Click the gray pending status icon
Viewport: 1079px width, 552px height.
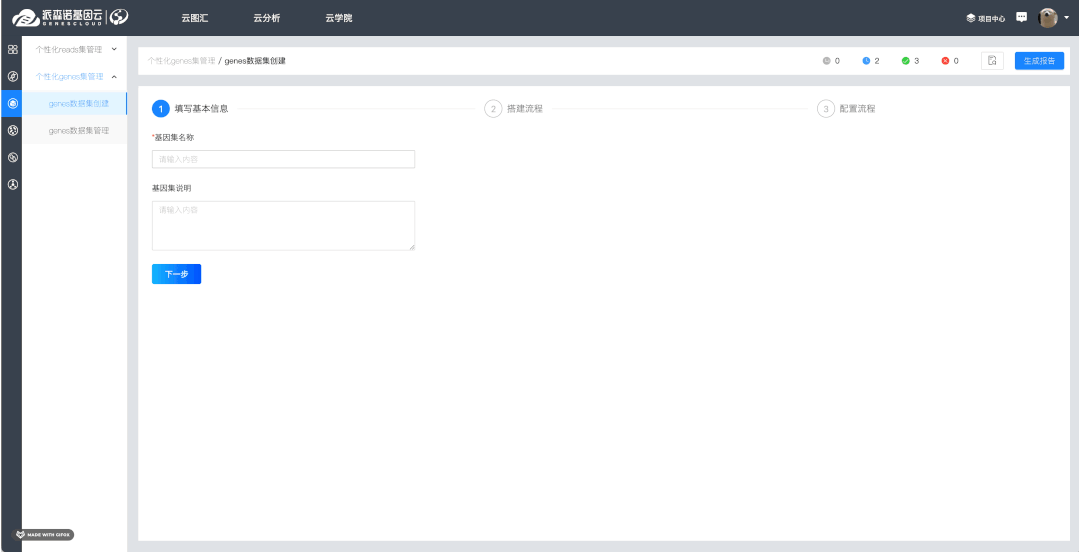coord(827,61)
